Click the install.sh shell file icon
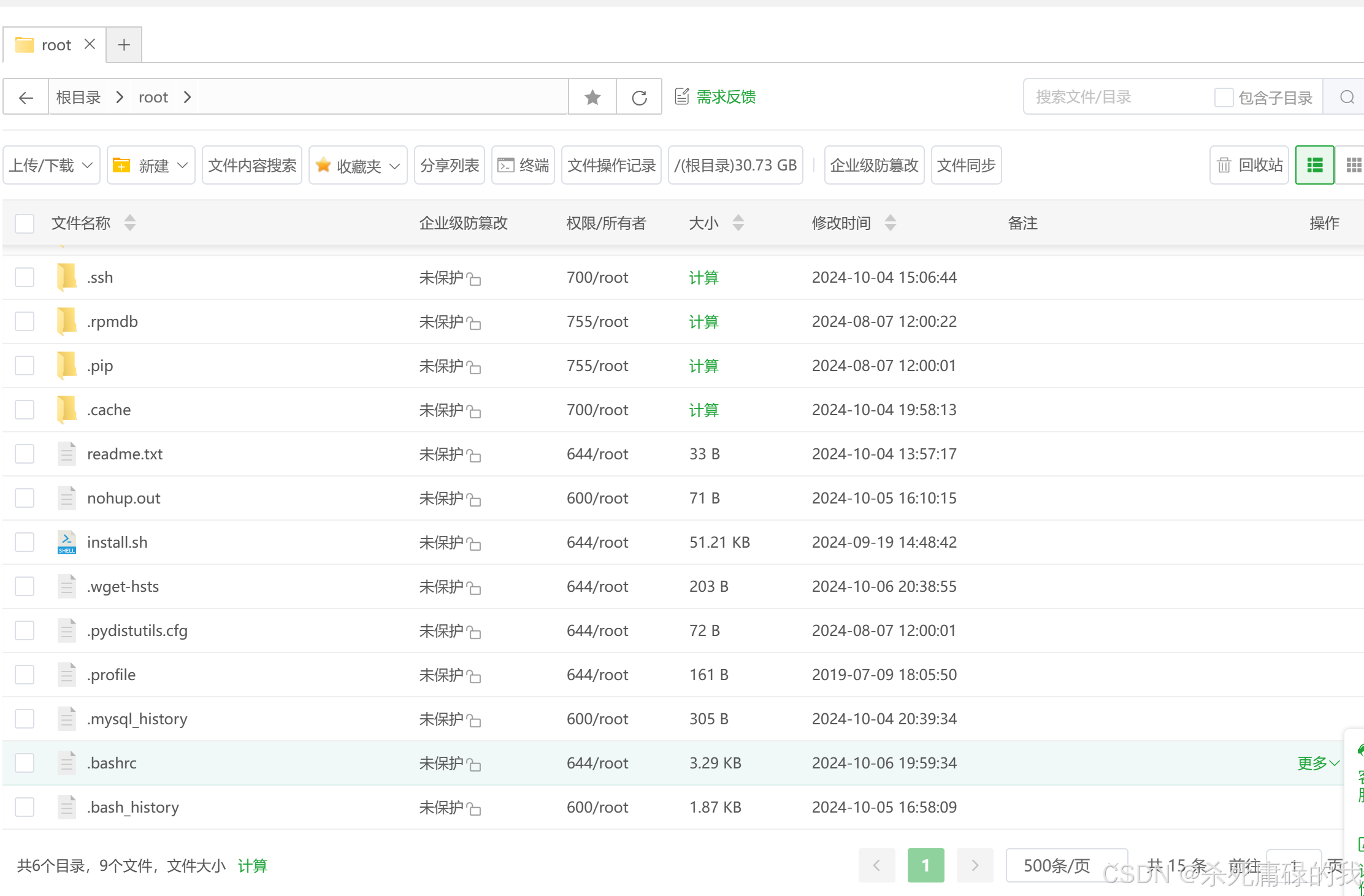Image resolution: width=1364 pixels, height=896 pixels. coord(66,542)
